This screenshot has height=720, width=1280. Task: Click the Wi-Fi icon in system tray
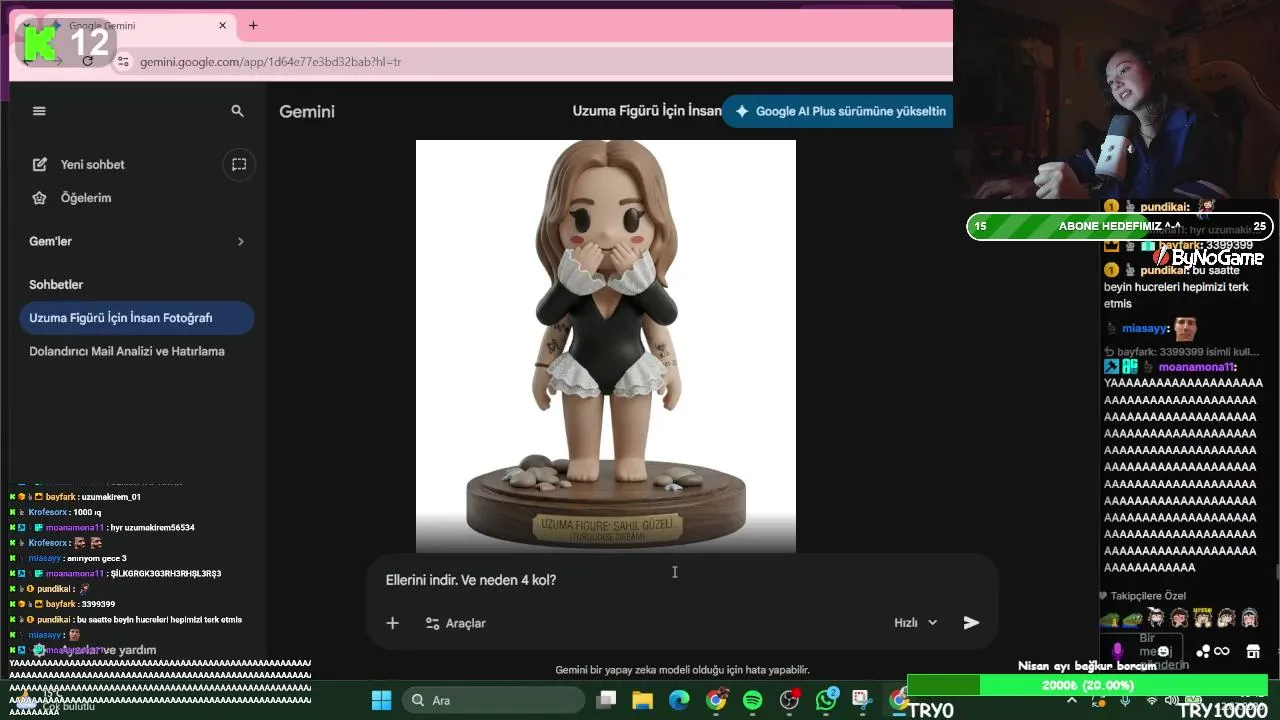click(1152, 700)
